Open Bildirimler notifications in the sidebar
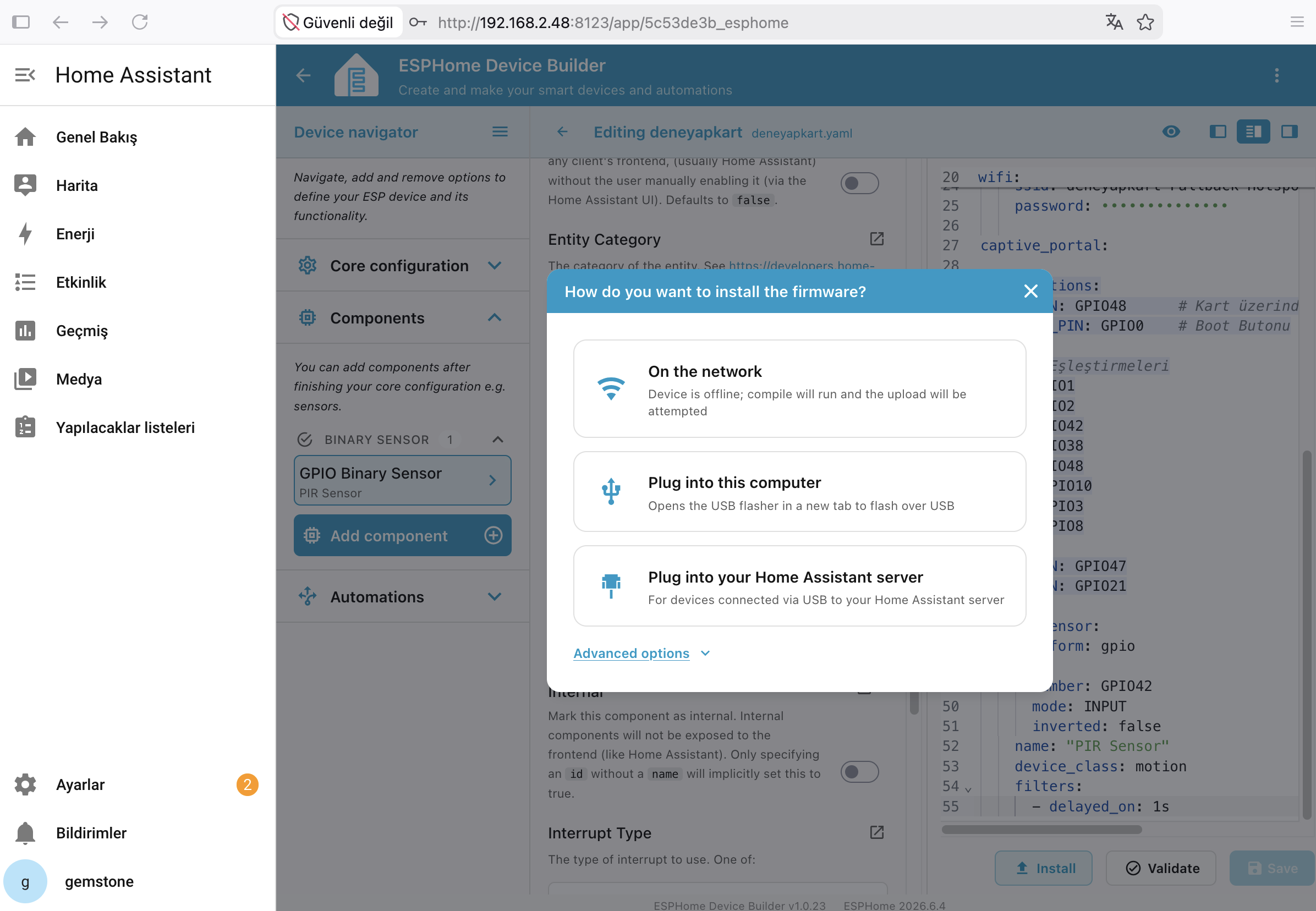The width and height of the screenshot is (1316, 911). pyautogui.click(x=138, y=833)
